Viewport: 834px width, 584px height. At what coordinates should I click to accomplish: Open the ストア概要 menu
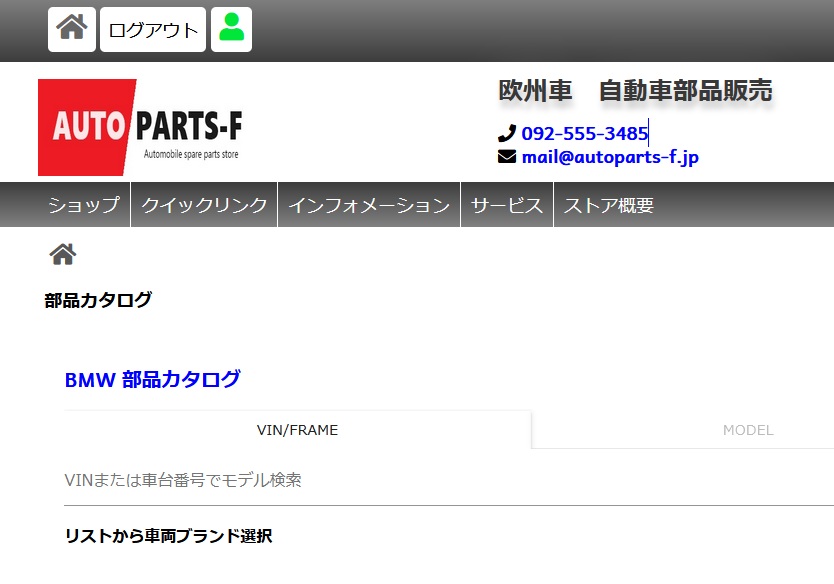tap(608, 205)
